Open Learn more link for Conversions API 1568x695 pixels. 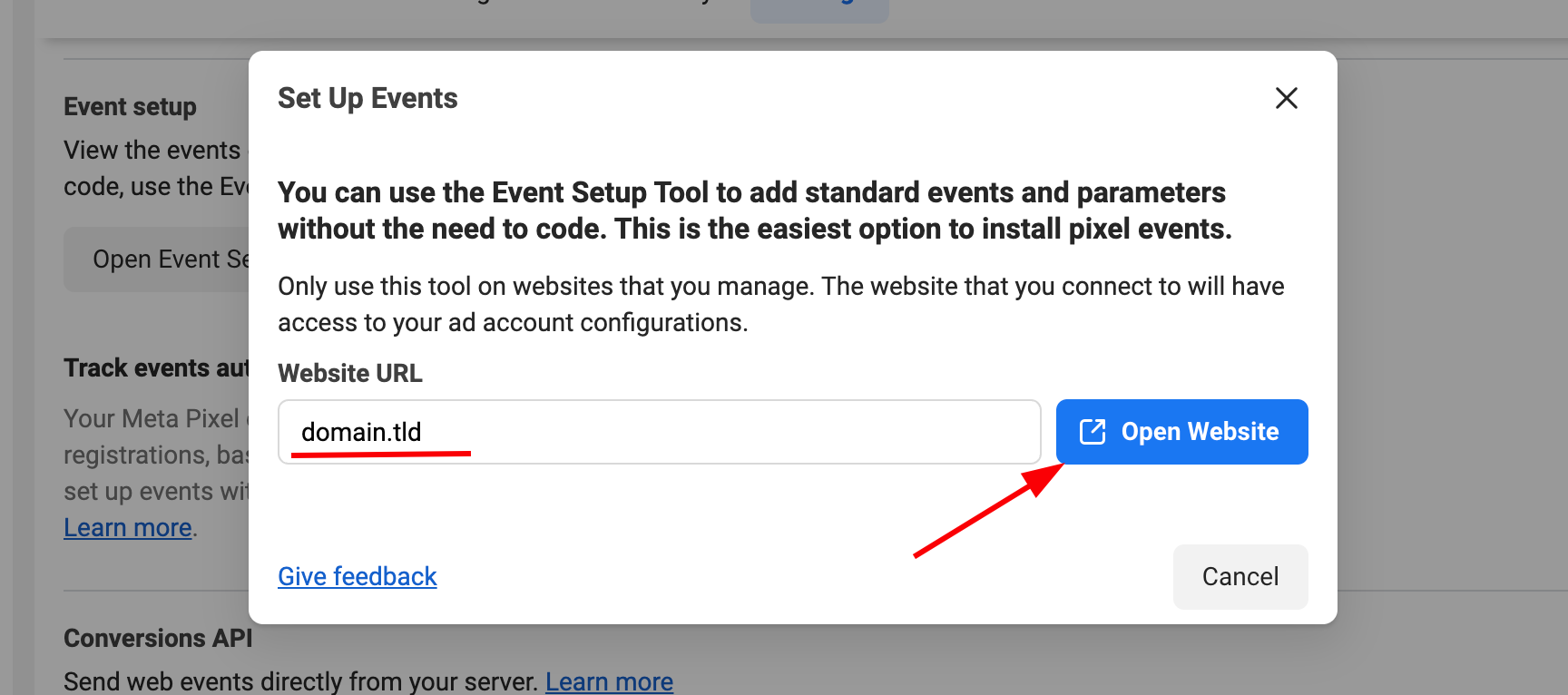(x=609, y=680)
